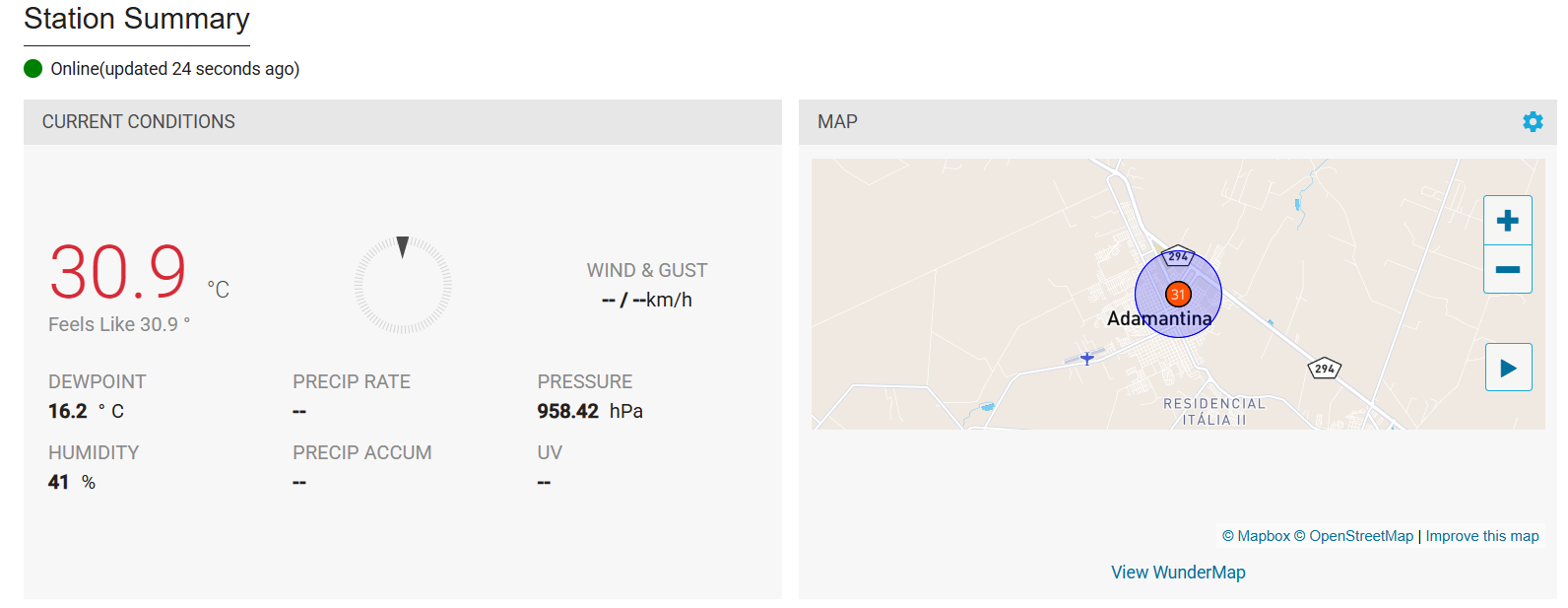1568x608 pixels.
Task: Zoom in on the map
Action: point(1507,221)
